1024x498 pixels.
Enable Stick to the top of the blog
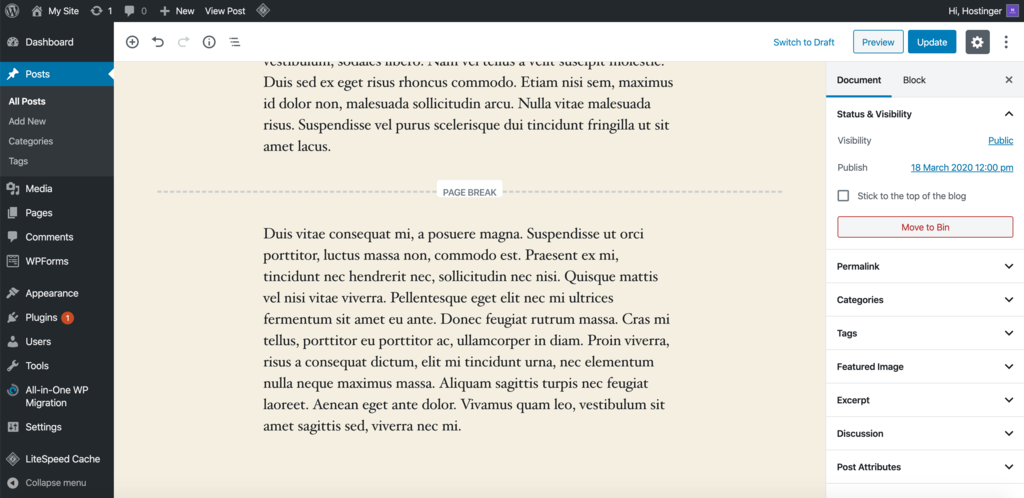pyautogui.click(x=843, y=196)
